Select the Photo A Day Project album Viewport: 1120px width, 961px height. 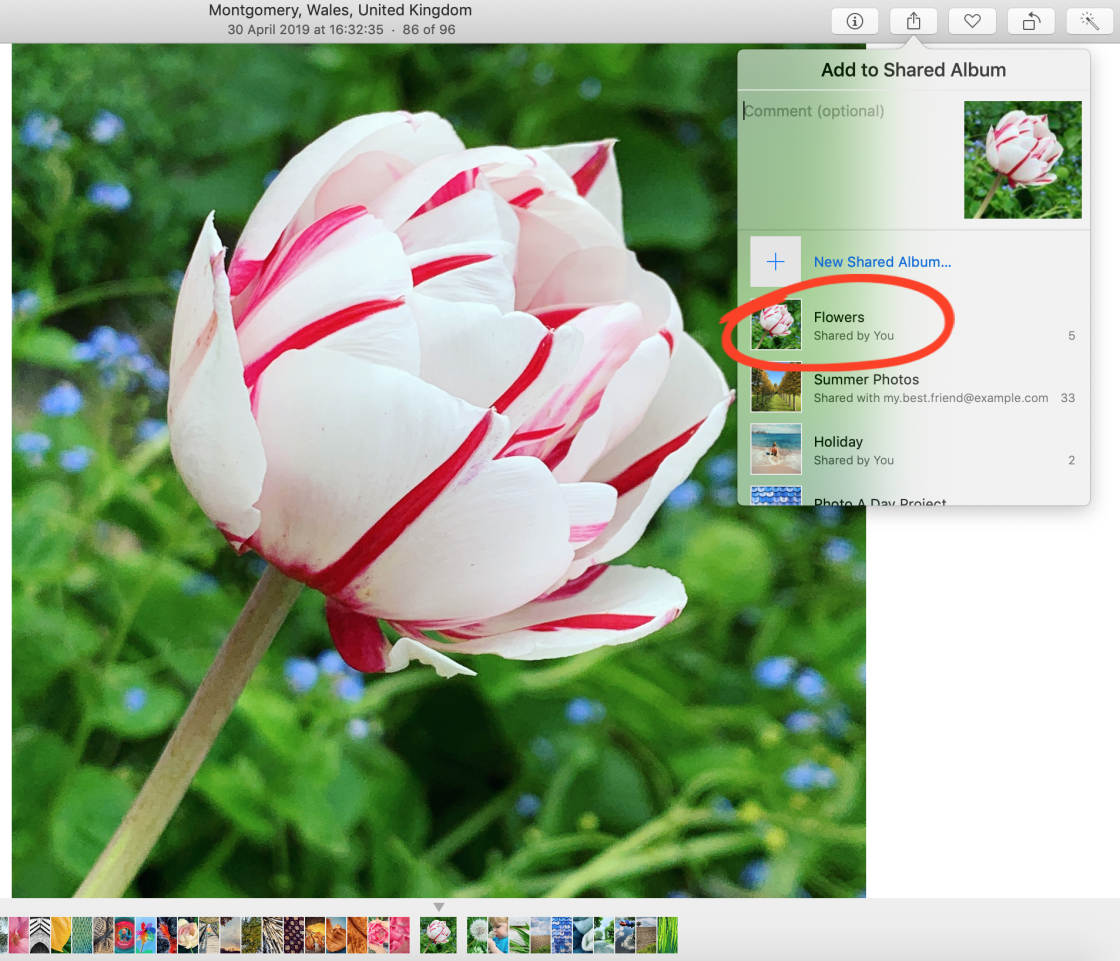(x=880, y=500)
